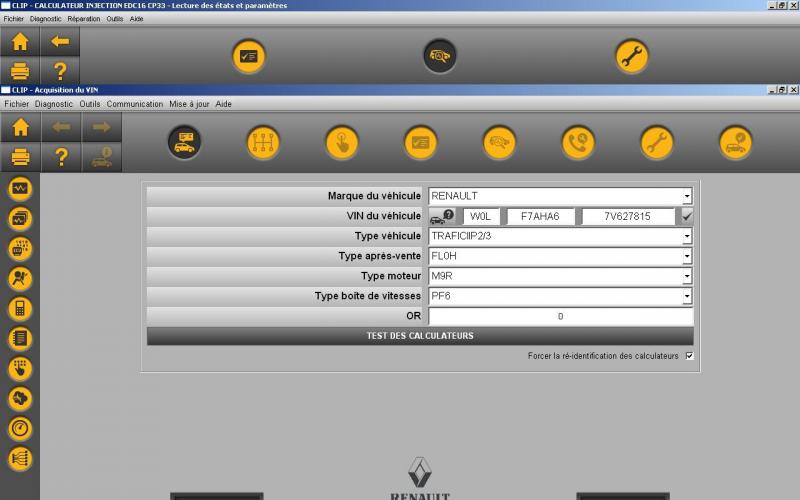
Task: Click the printer icon in the VIN window
Action: [x=20, y=157]
